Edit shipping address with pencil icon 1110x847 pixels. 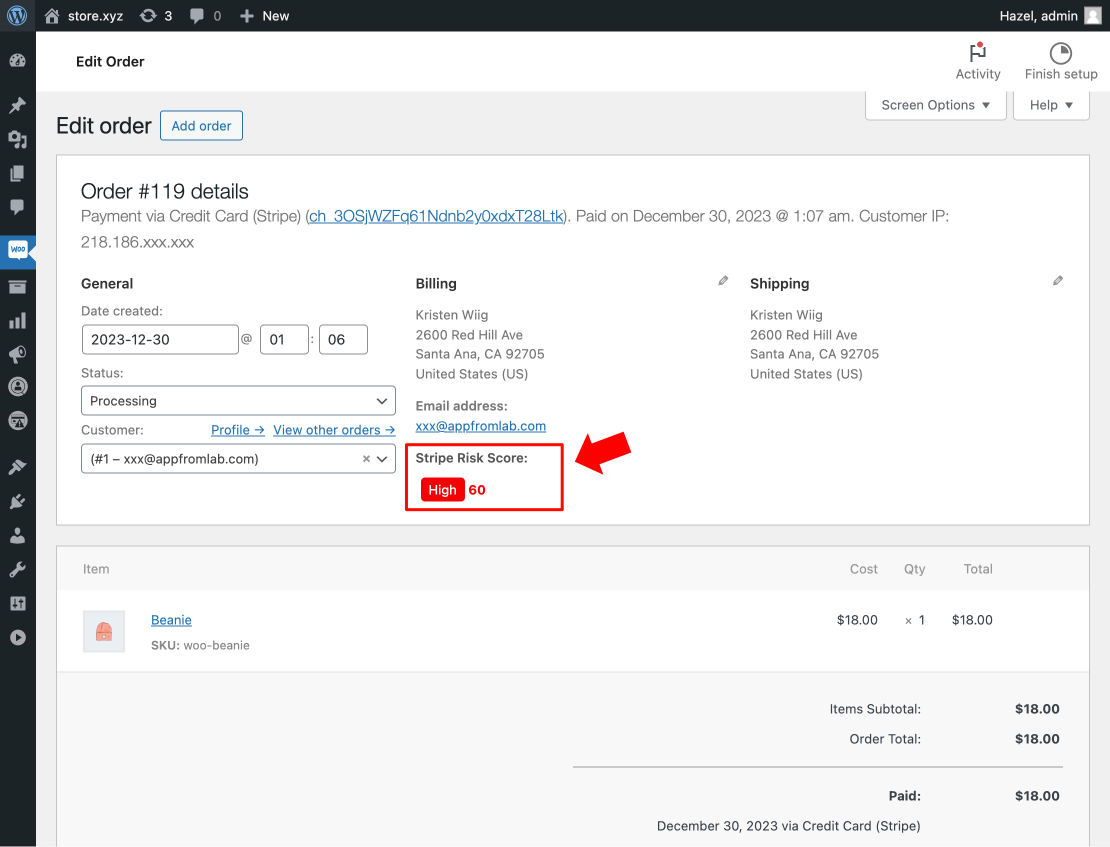(x=1058, y=281)
